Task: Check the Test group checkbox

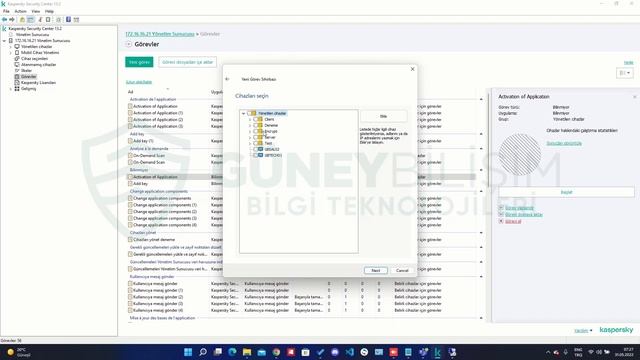Action: coord(256,143)
